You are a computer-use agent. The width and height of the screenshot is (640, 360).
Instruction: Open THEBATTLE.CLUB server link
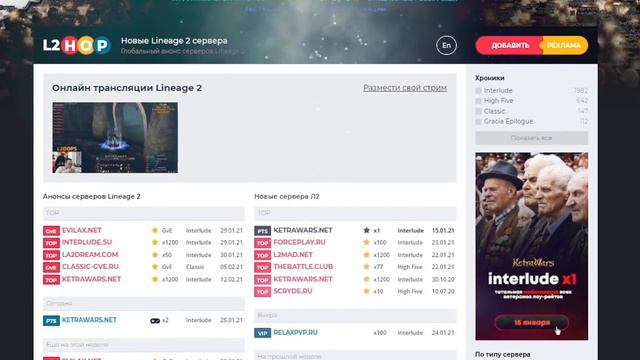(303, 267)
